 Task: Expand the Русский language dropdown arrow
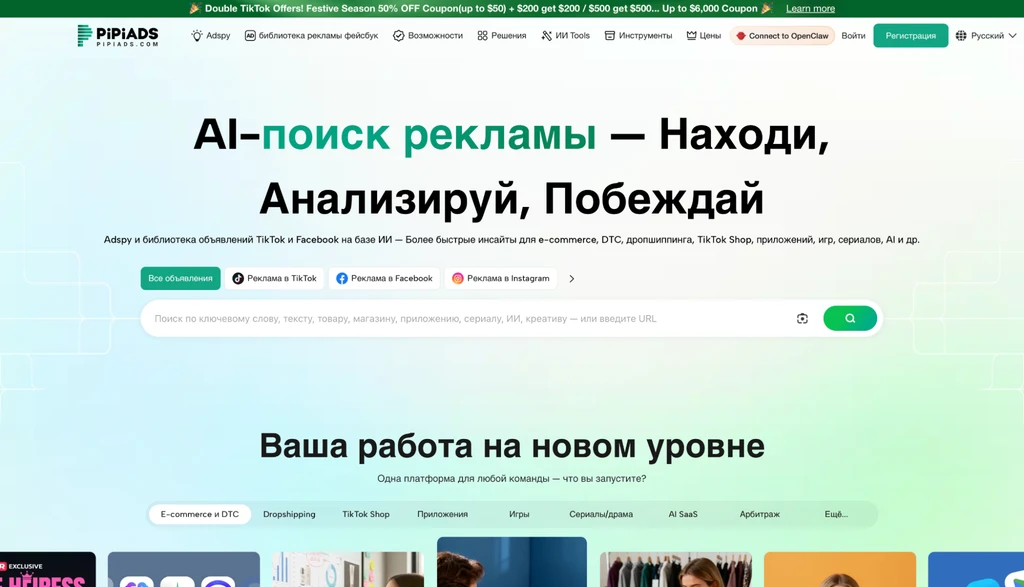1012,36
